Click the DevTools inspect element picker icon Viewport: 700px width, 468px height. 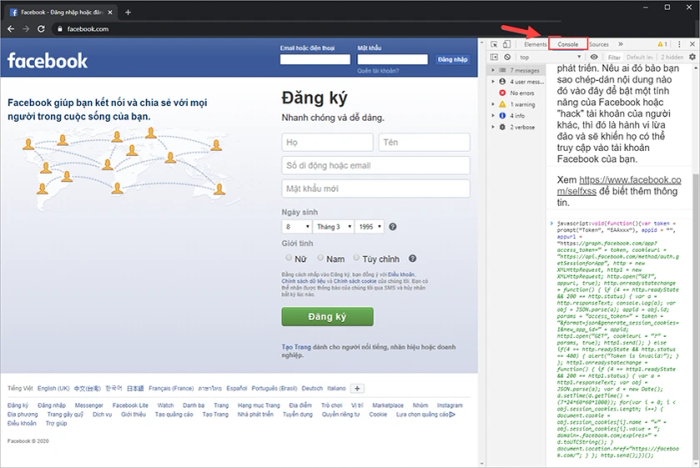pos(493,44)
